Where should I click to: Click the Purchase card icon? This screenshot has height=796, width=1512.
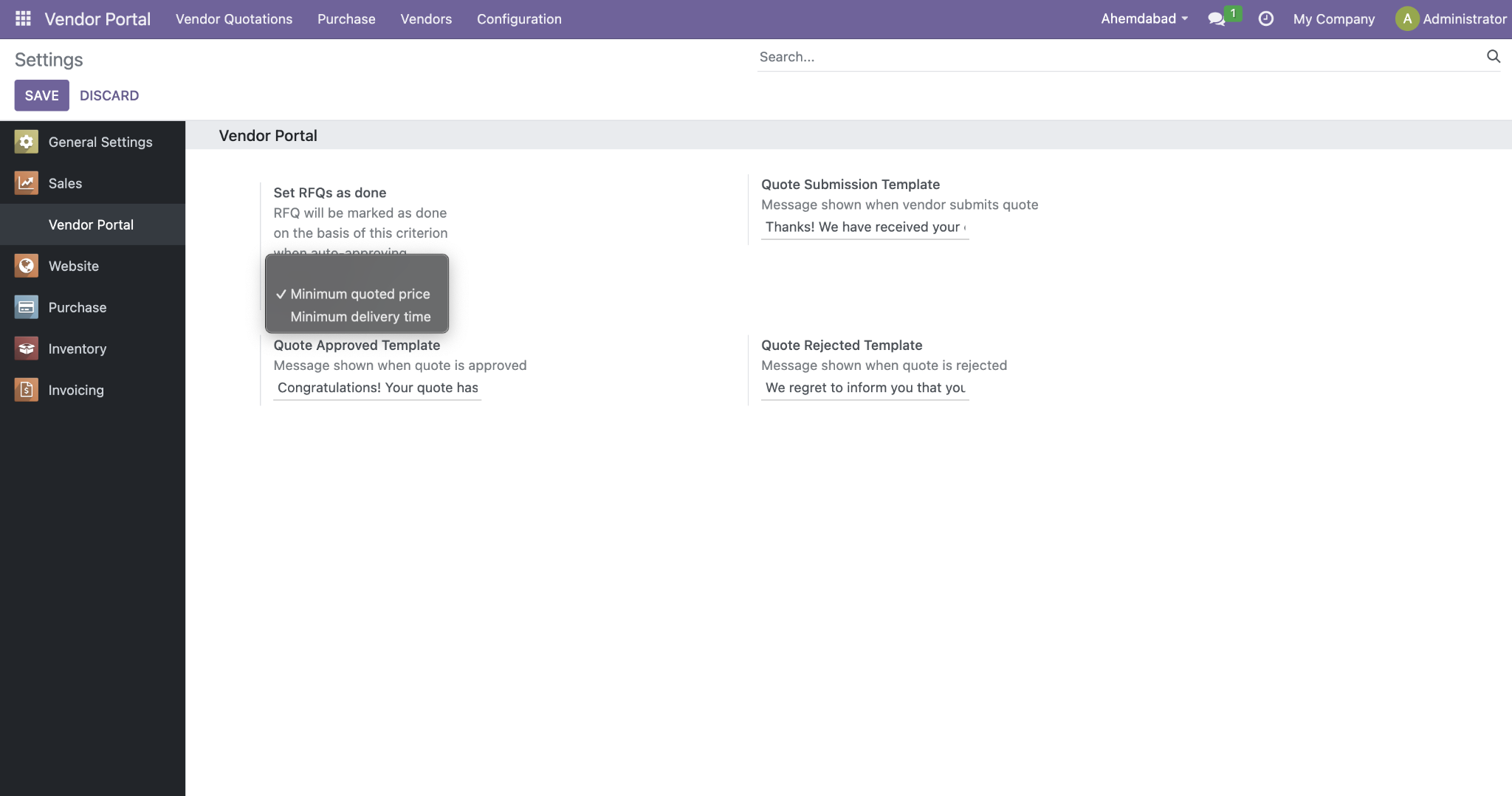pyautogui.click(x=27, y=307)
